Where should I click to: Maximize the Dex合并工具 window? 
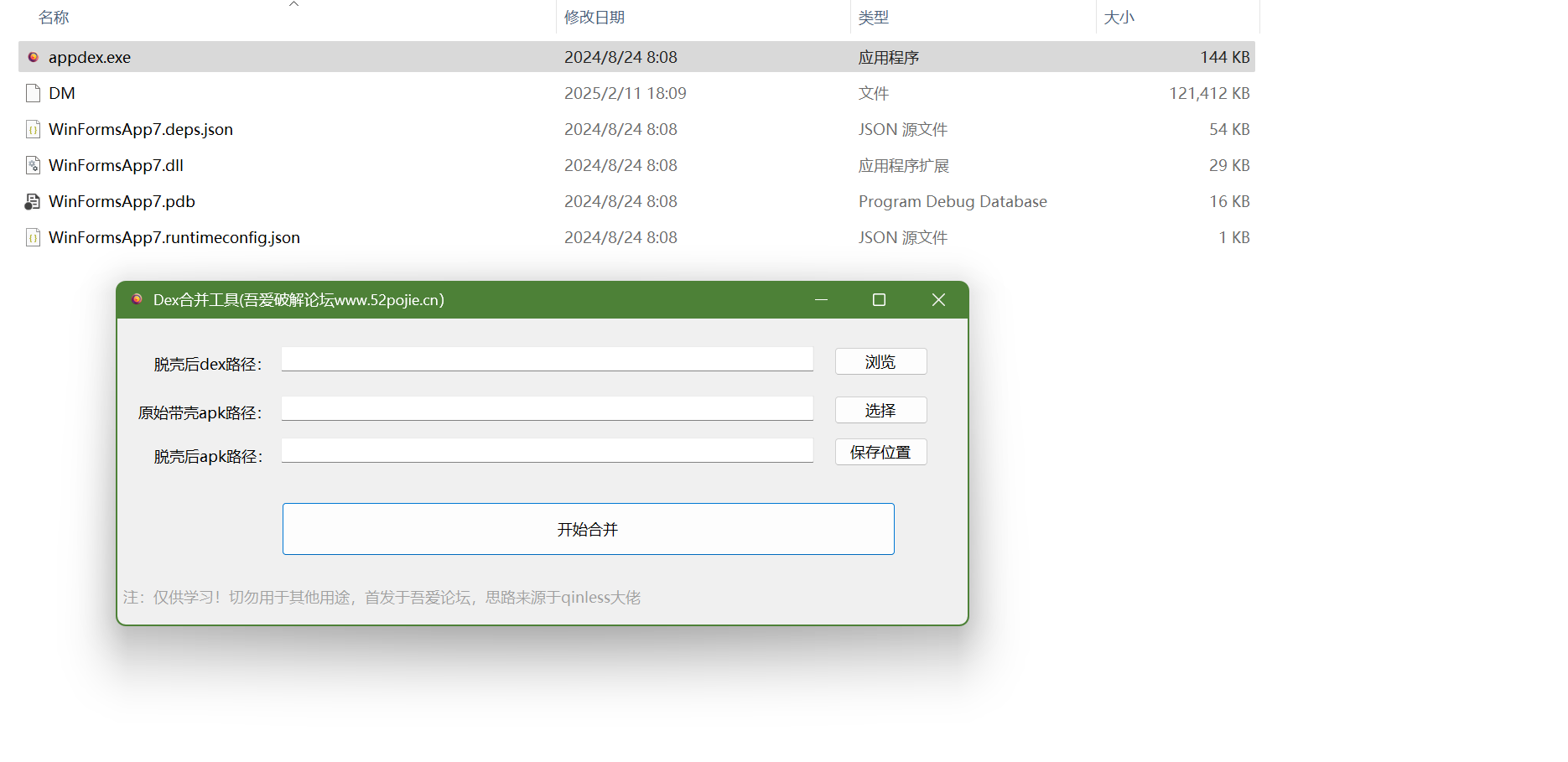pos(879,299)
